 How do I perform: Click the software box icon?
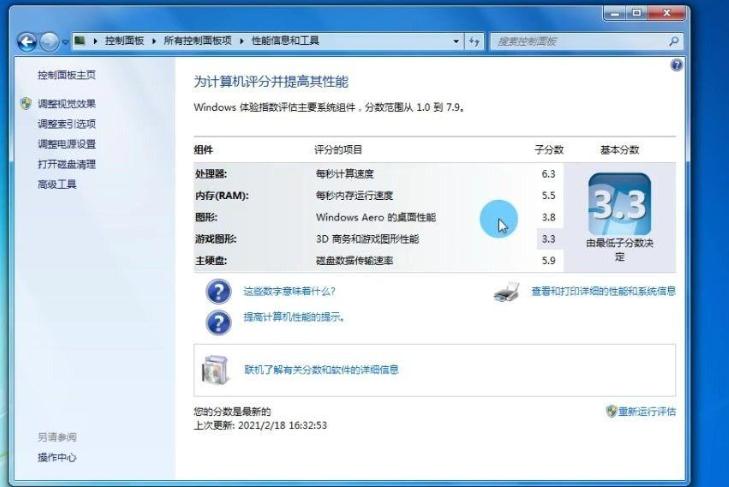click(x=216, y=370)
